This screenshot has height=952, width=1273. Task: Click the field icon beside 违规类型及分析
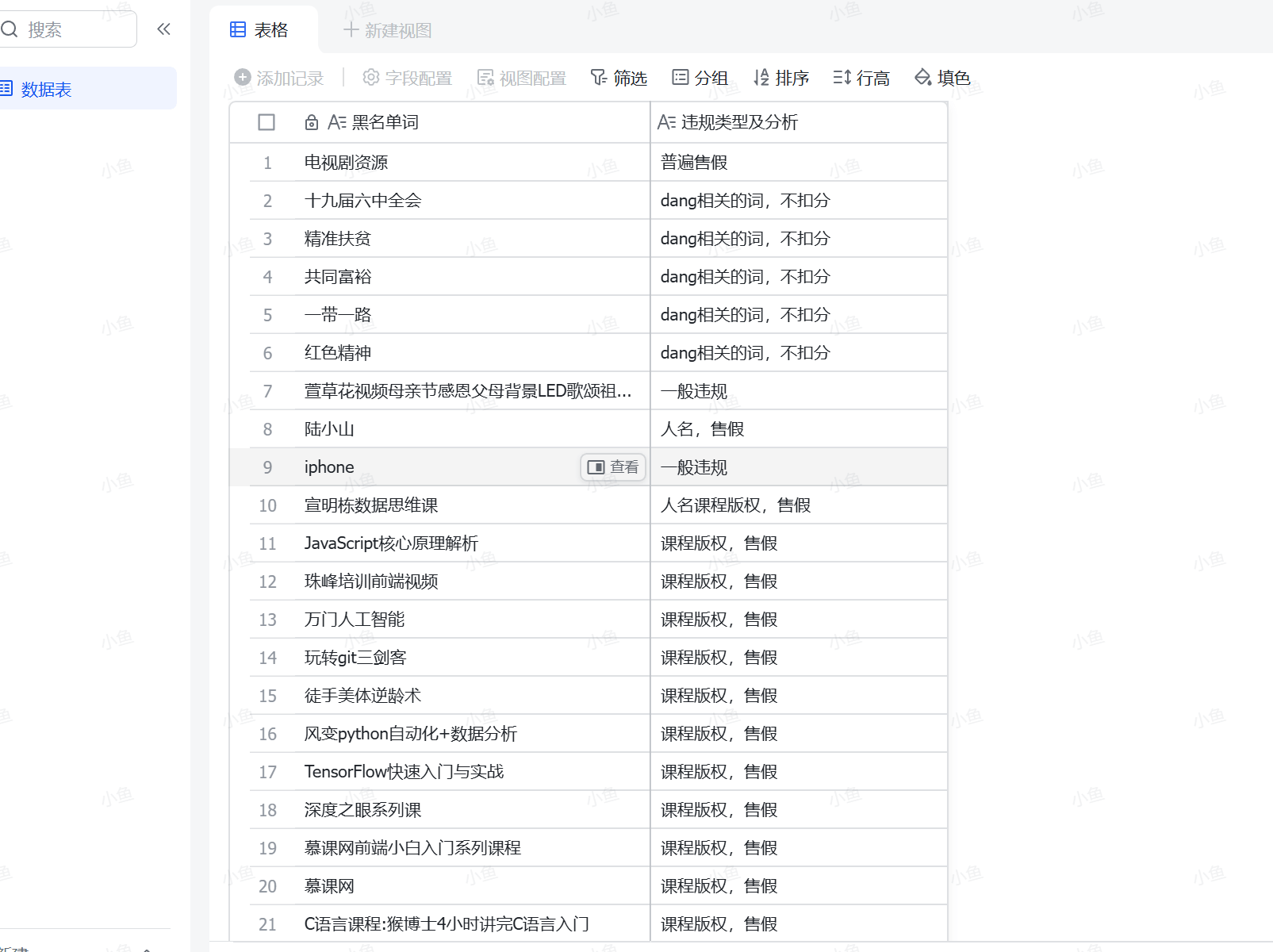coord(668,121)
